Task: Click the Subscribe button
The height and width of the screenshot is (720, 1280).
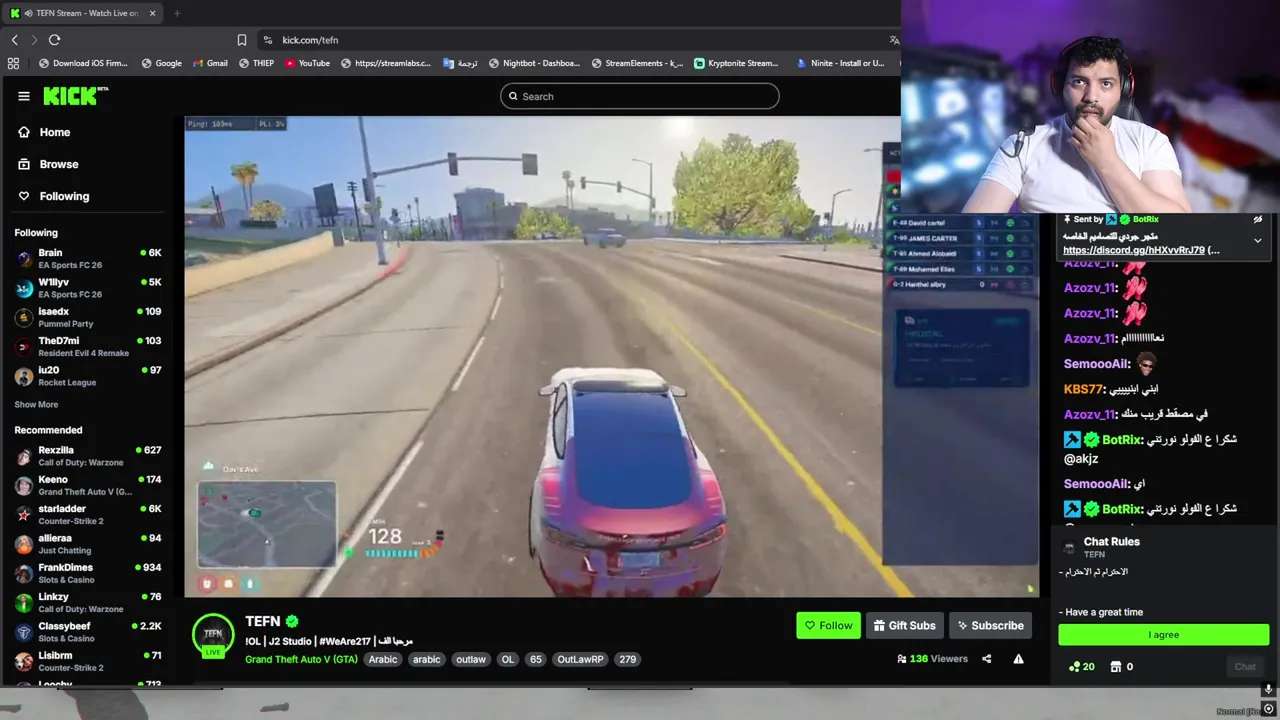Action: (x=990, y=626)
